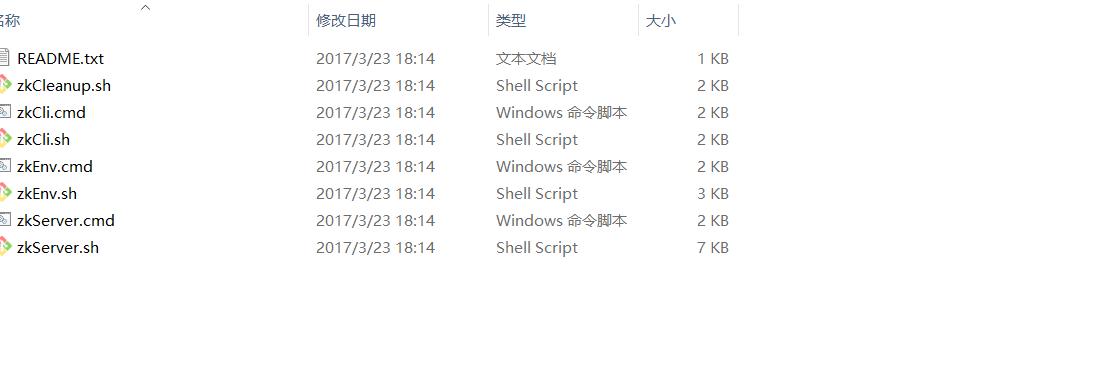Click the README.txt date 2017/3/23 18:14
1100x370 pixels.
(x=375, y=58)
